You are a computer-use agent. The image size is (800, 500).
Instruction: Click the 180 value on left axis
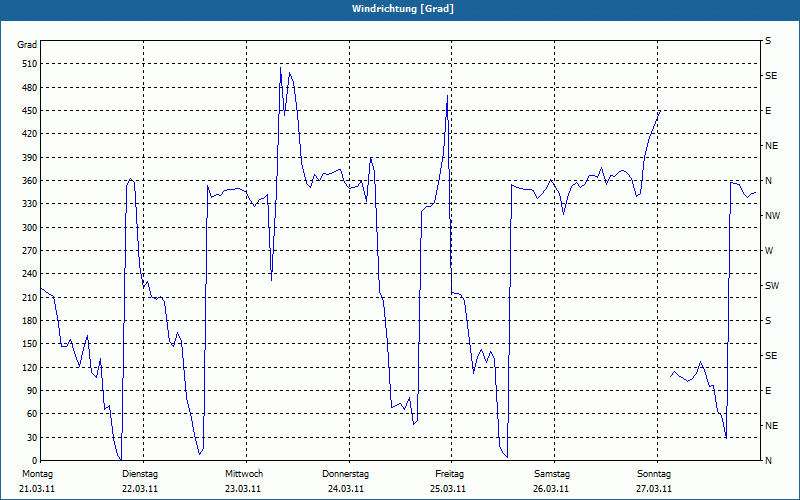coord(30,320)
